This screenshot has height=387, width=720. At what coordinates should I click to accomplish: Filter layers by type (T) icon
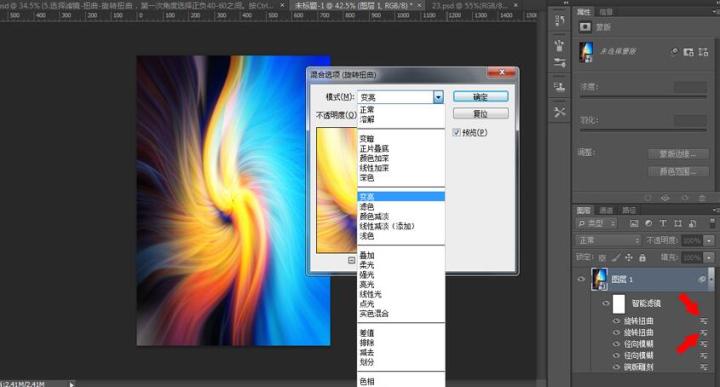(x=663, y=224)
